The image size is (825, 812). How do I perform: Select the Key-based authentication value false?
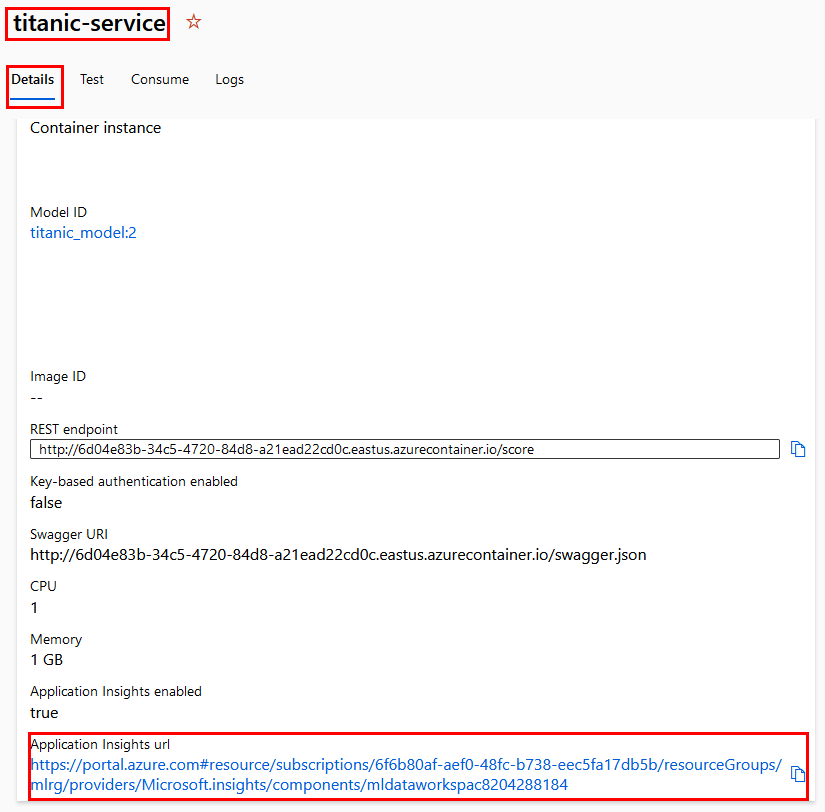pyautogui.click(x=46, y=502)
